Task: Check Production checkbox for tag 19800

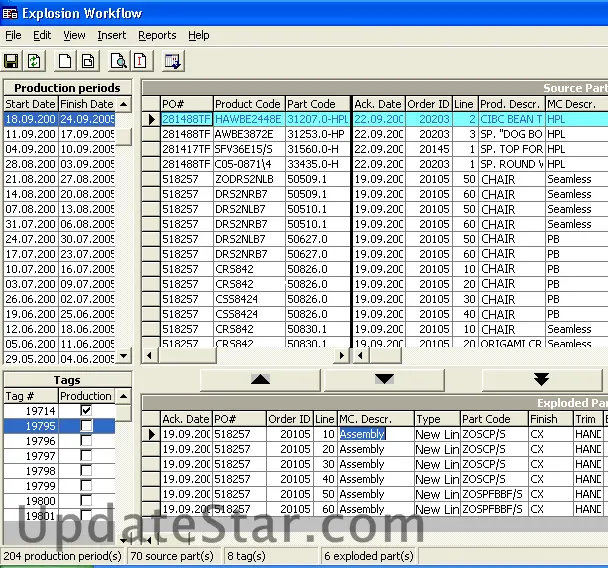Action: tap(86, 501)
